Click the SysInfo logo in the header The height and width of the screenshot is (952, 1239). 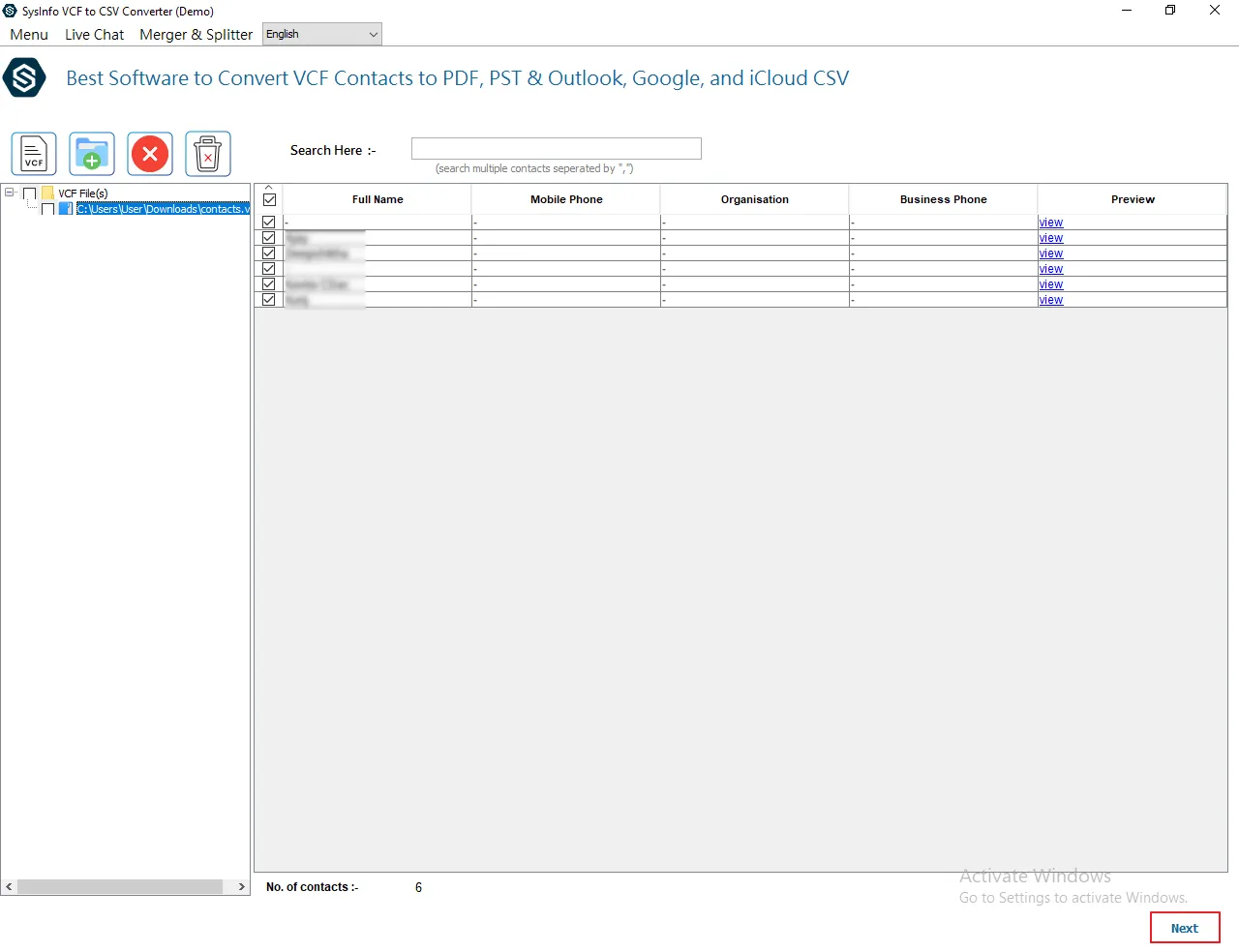coord(24,78)
